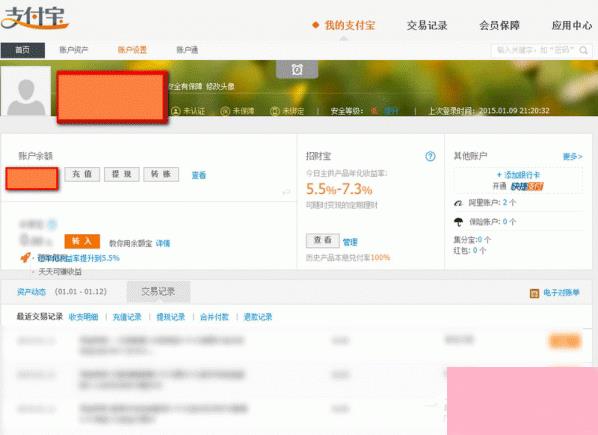
Task: Open 会员保障 in top navigation
Action: 499,26
